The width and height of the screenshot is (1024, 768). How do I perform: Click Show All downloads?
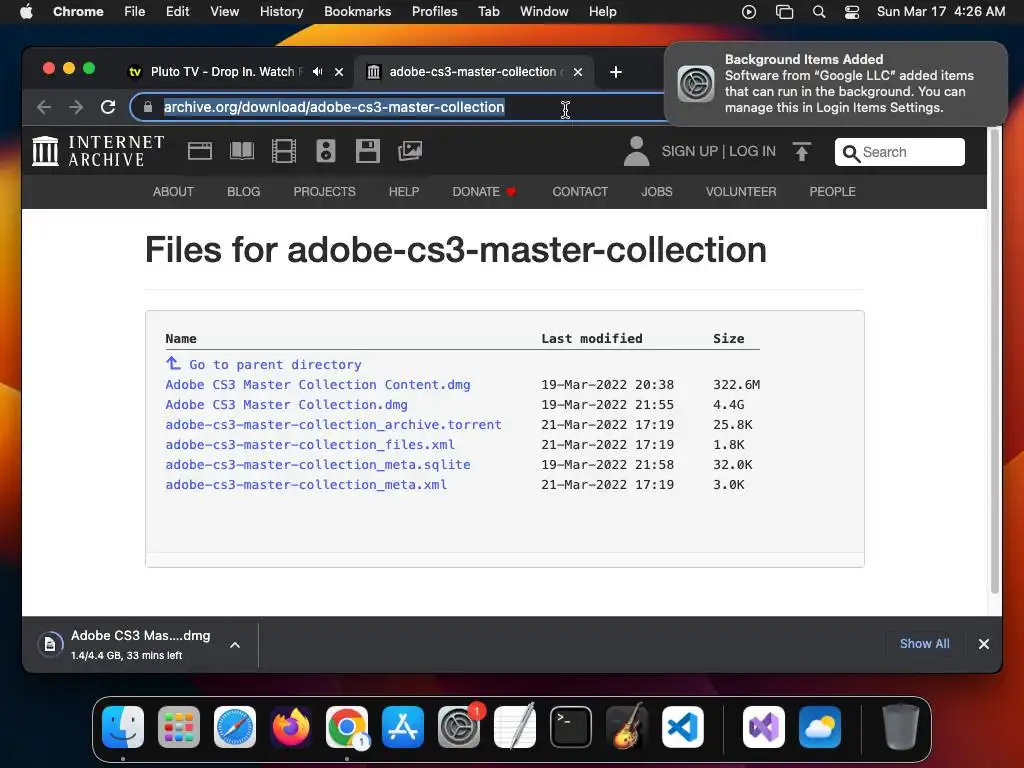click(925, 644)
